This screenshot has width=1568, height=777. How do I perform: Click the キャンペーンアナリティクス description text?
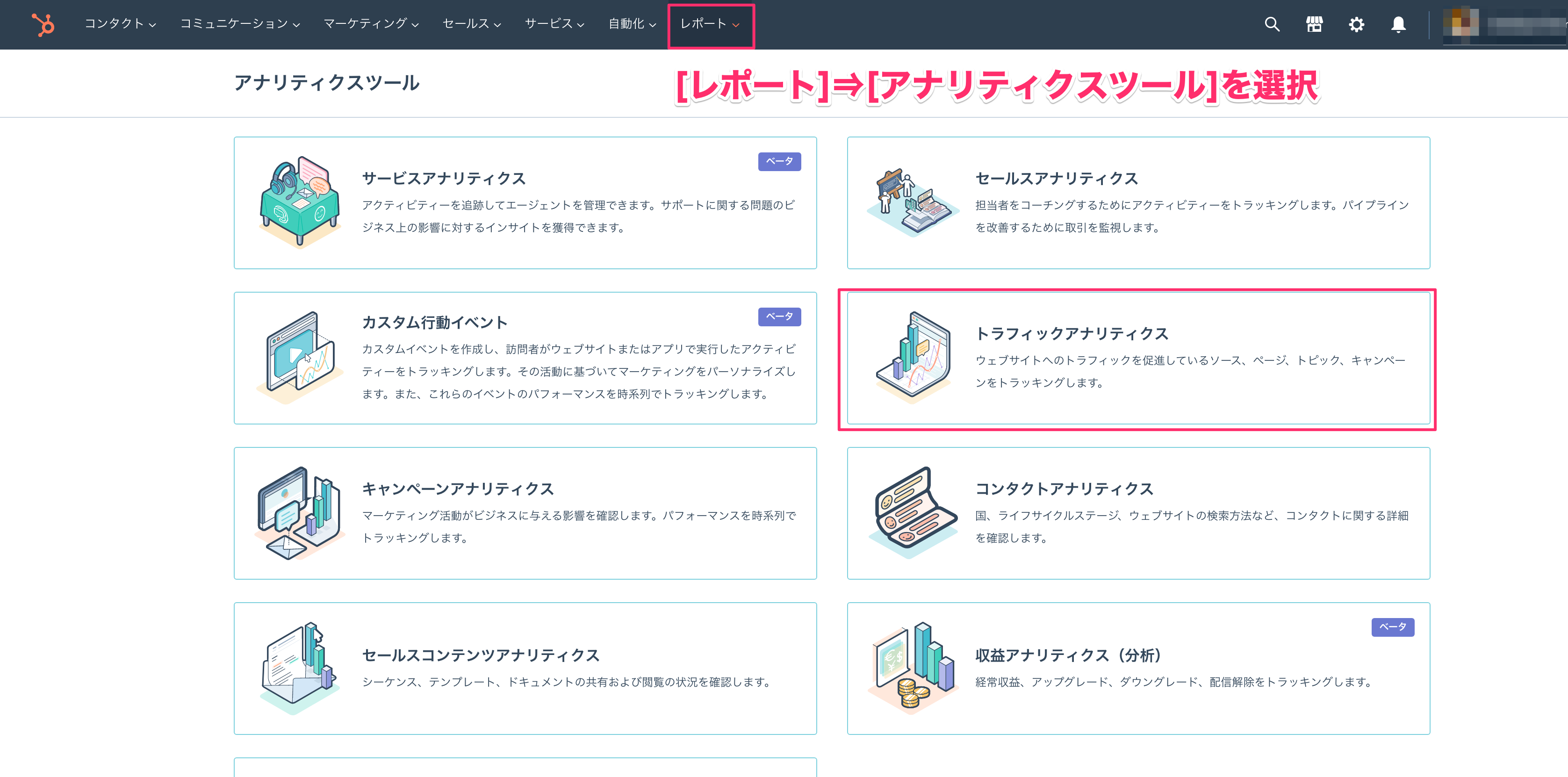pos(580,527)
